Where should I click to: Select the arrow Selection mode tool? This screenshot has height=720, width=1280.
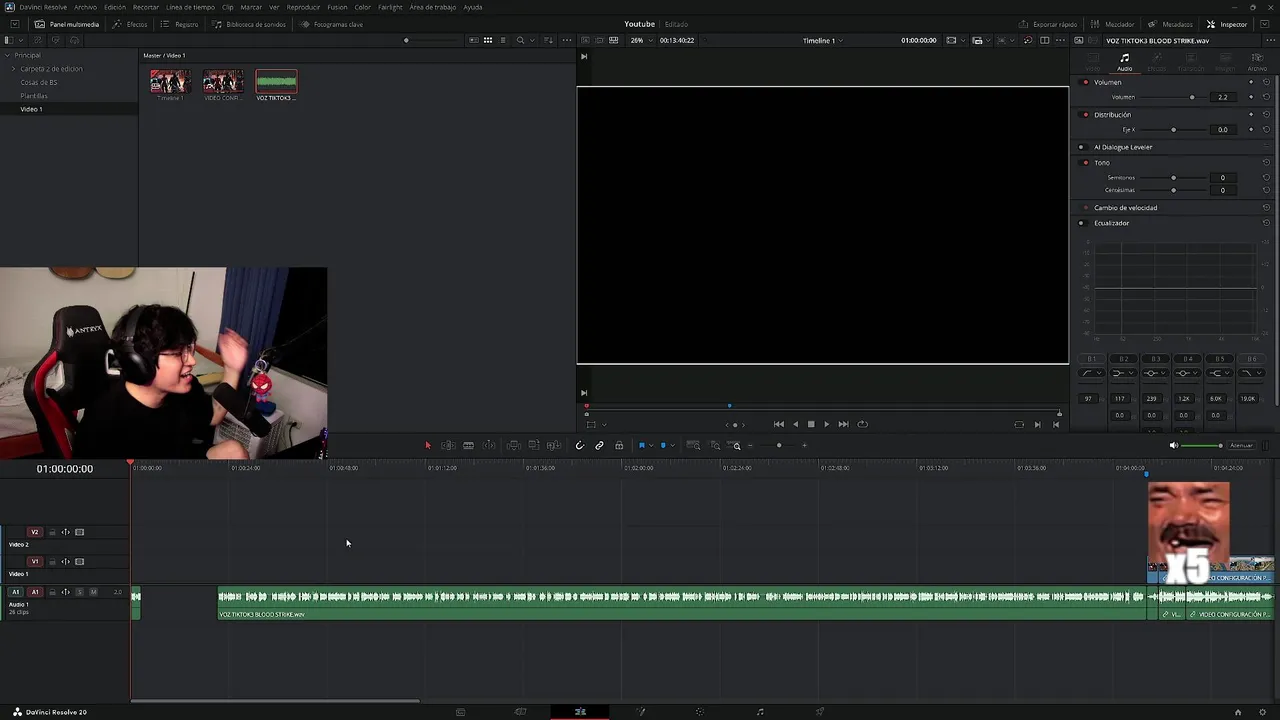(x=428, y=445)
